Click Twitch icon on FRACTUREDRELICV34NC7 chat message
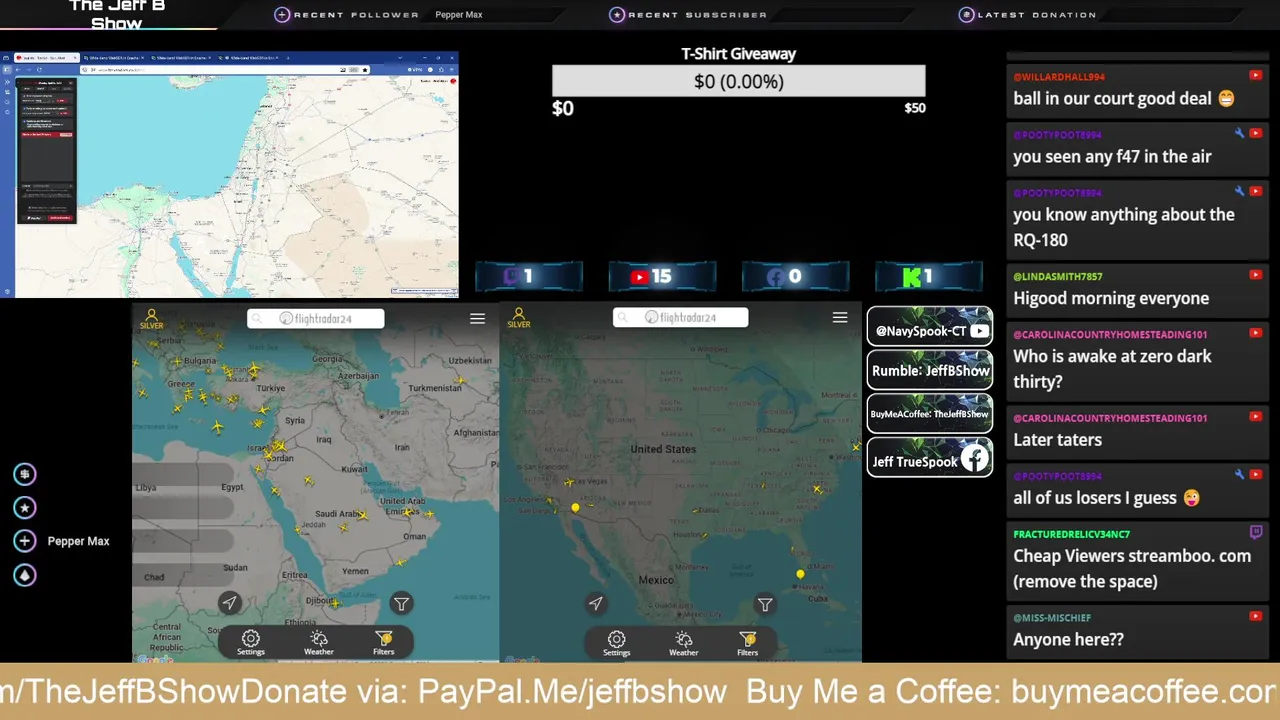The width and height of the screenshot is (1280, 720). click(x=1255, y=533)
